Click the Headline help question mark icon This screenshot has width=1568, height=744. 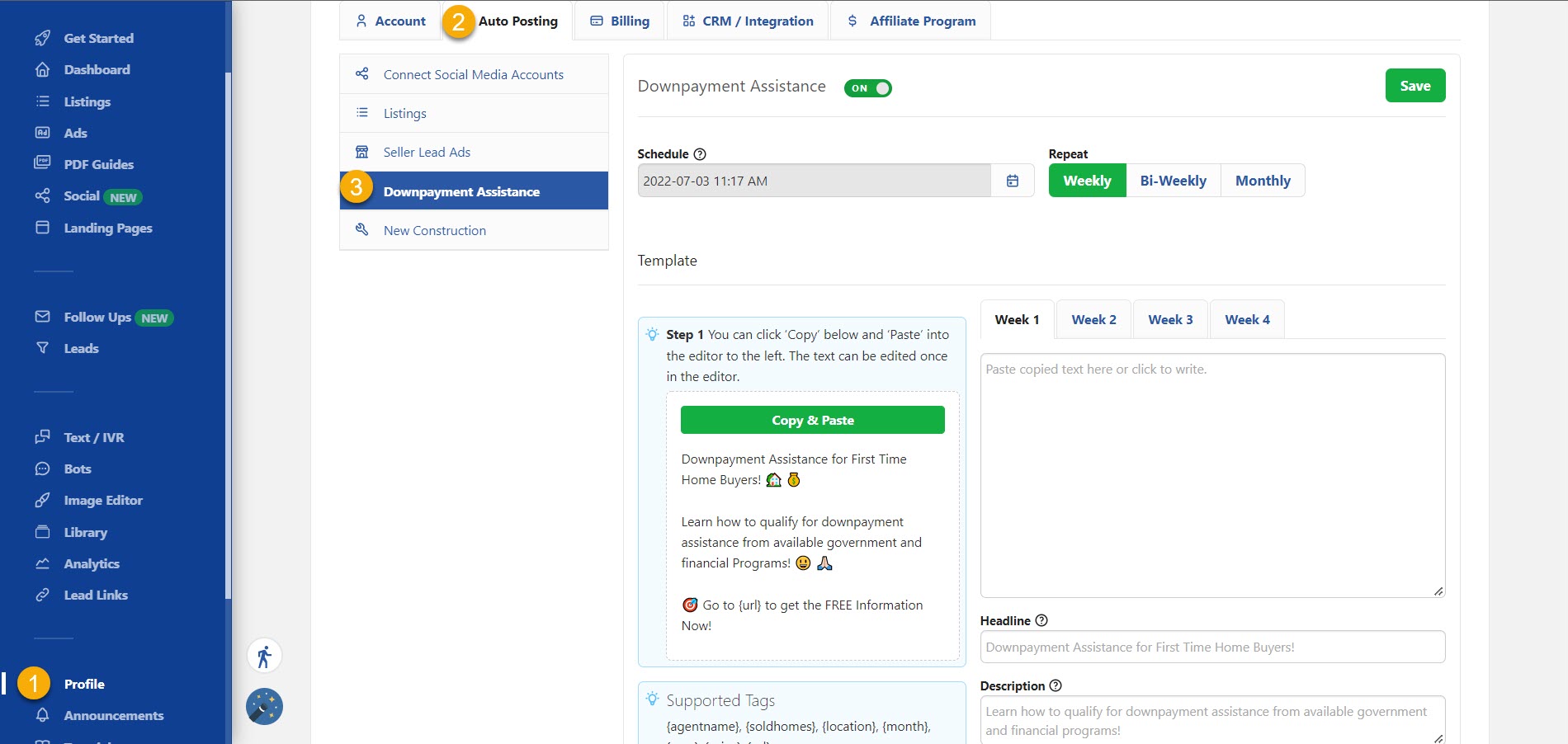1041,620
